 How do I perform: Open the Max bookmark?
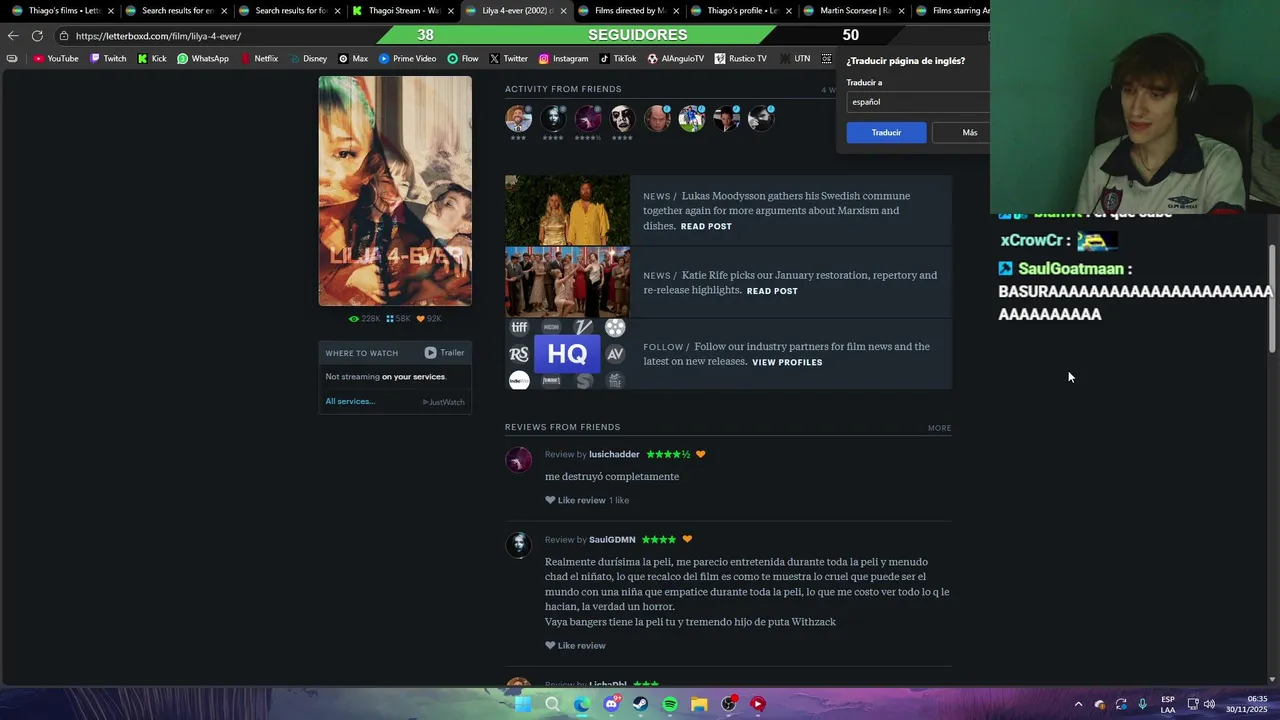(353, 59)
